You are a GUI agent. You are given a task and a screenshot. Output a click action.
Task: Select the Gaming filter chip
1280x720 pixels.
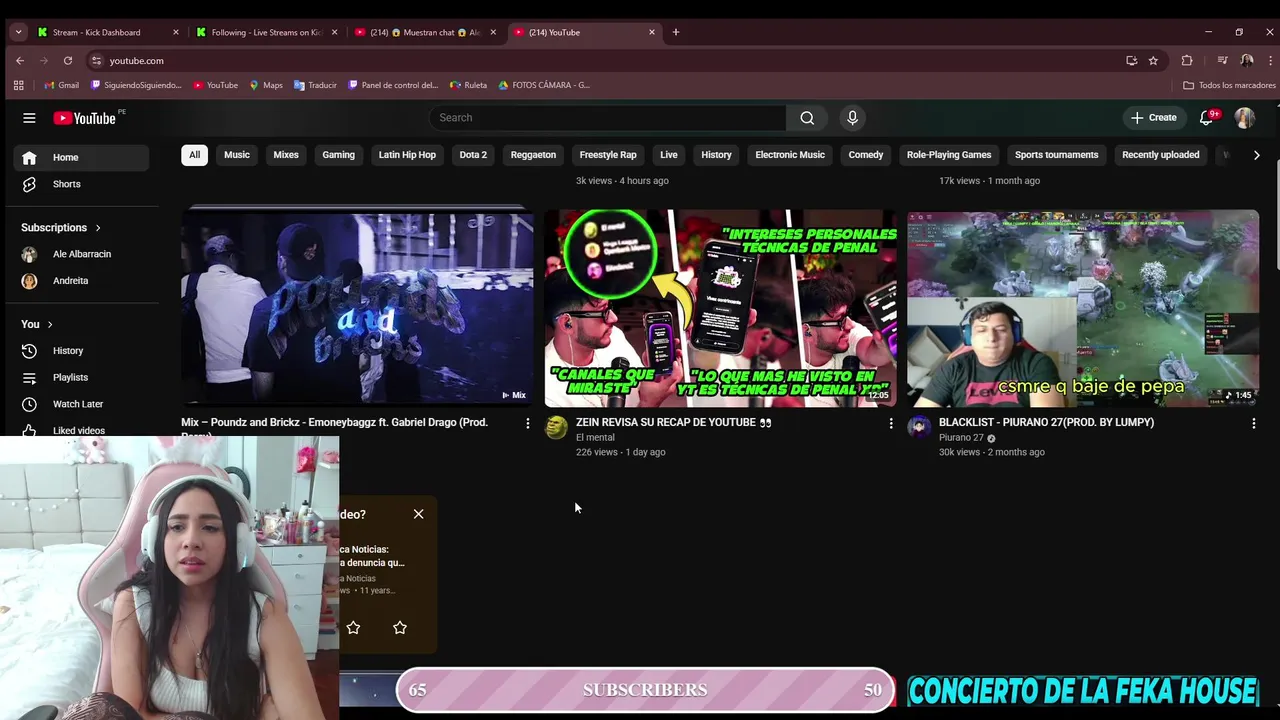point(338,155)
